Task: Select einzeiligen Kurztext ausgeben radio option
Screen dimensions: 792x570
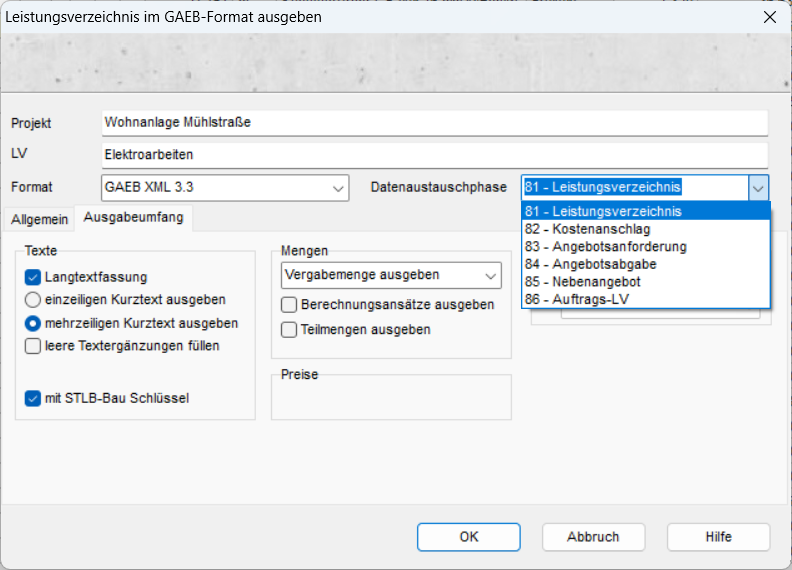Action: (x=33, y=299)
